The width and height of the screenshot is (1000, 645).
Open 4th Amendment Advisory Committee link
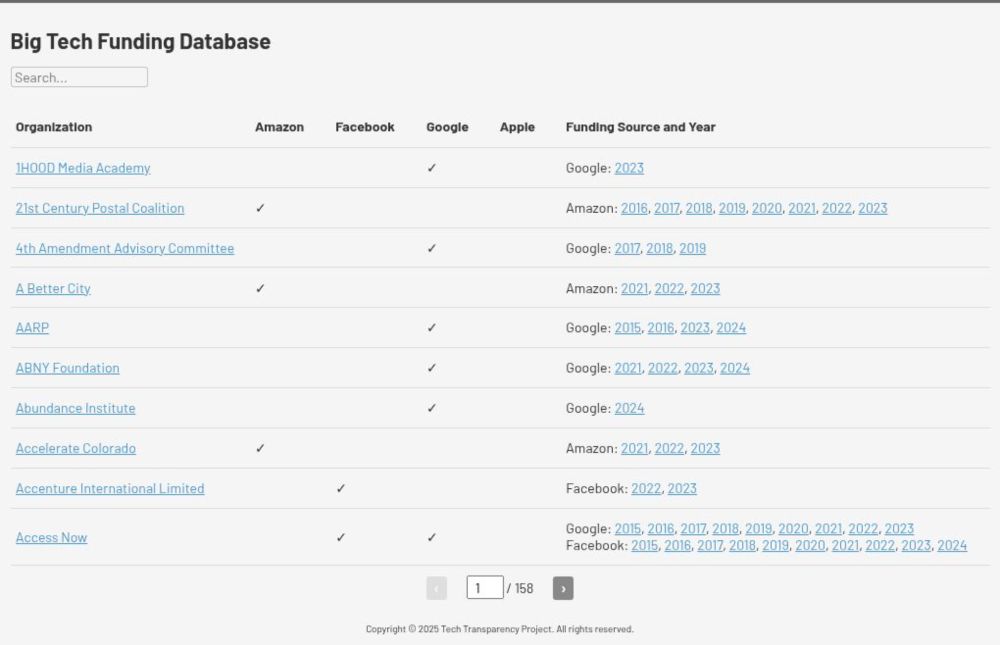(x=125, y=248)
